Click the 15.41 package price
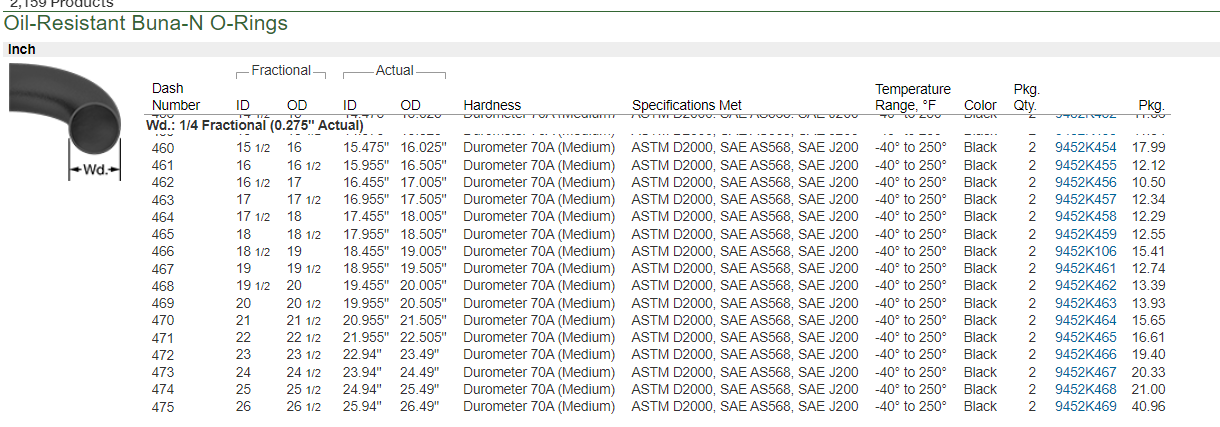 pos(1148,251)
